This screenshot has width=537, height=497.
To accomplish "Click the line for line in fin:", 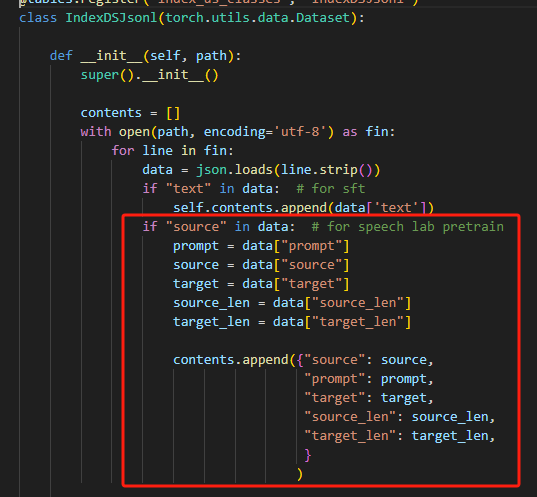I will click(x=173, y=151).
